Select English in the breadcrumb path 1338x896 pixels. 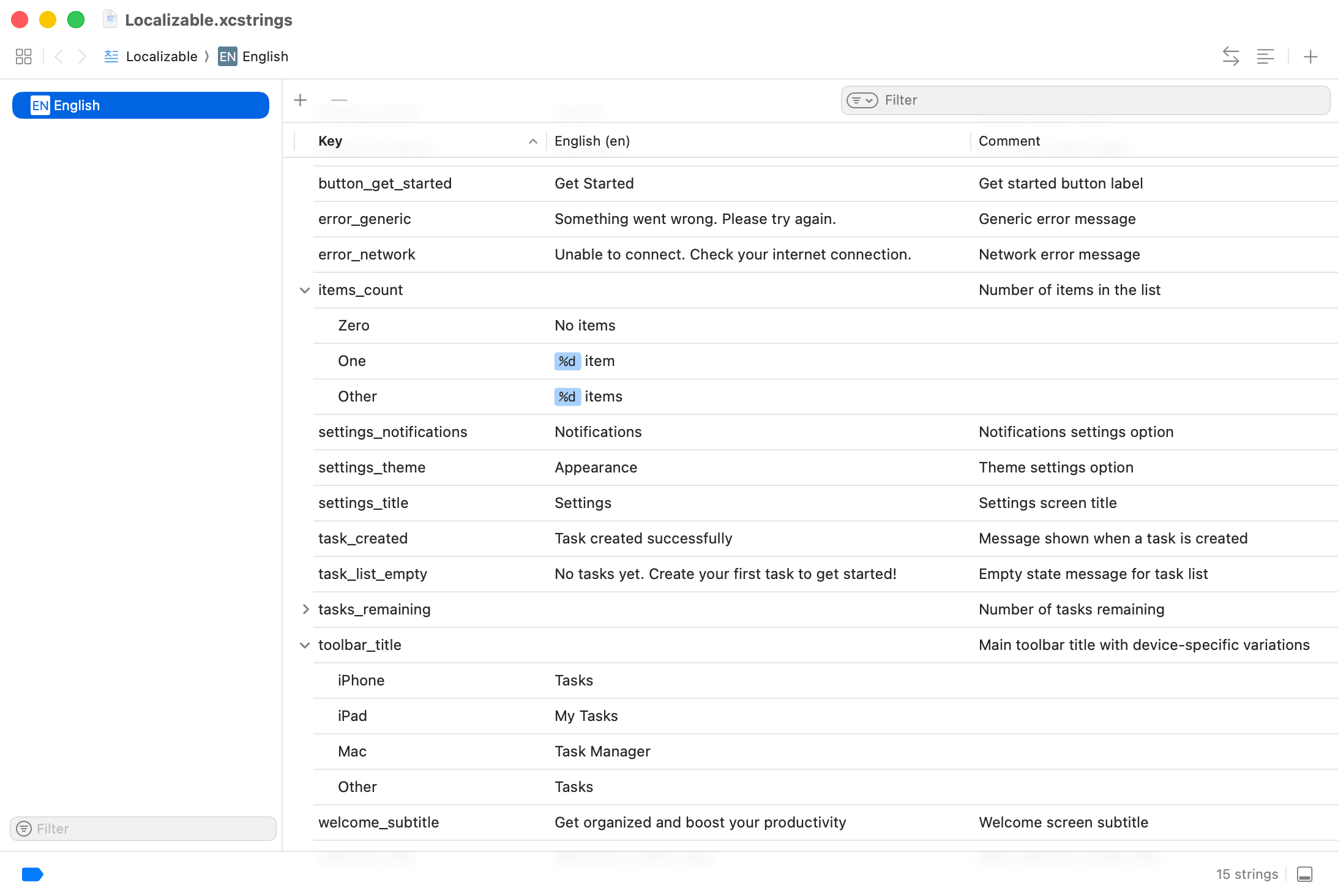266,56
